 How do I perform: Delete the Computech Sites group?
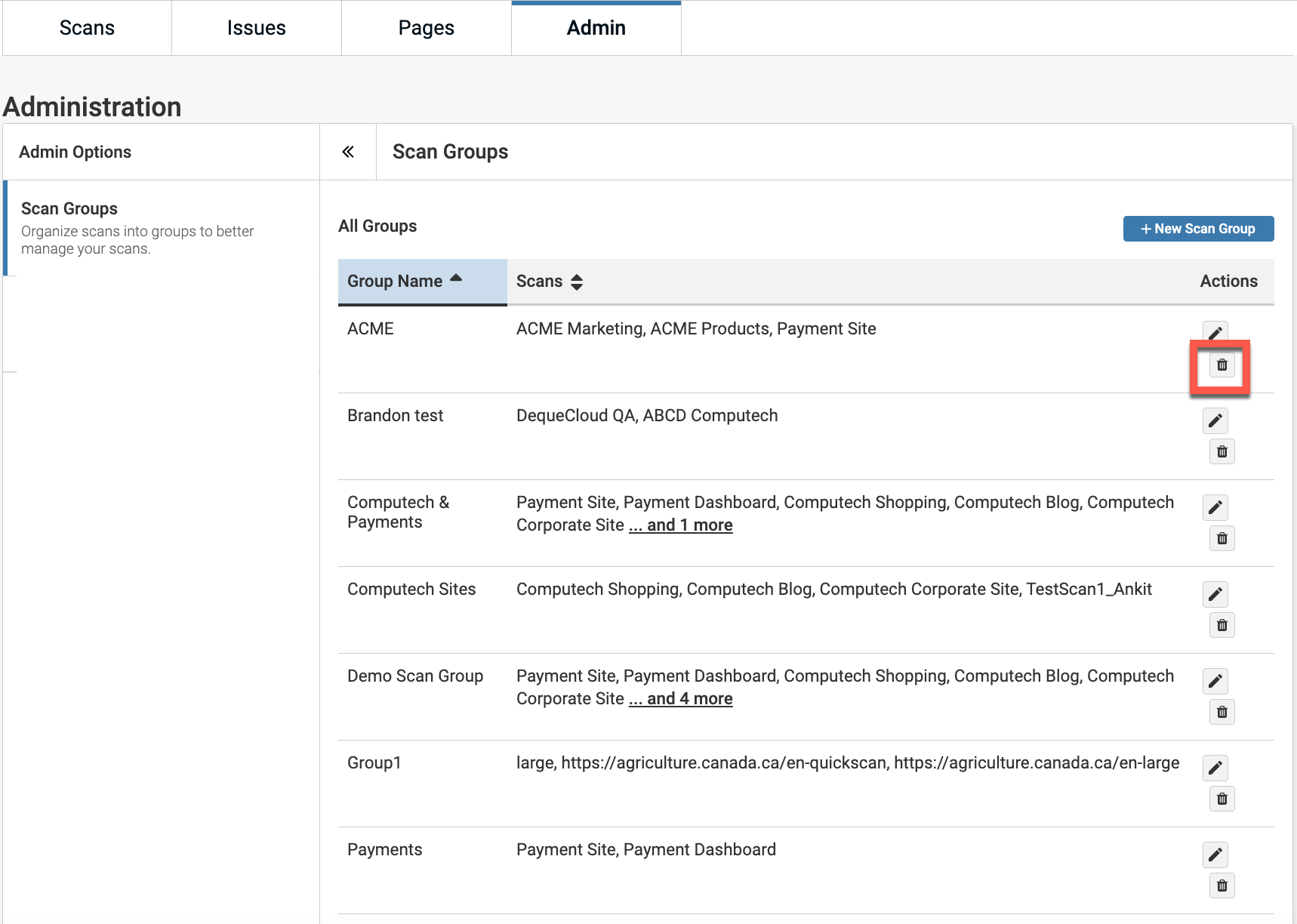pyautogui.click(x=1222, y=626)
